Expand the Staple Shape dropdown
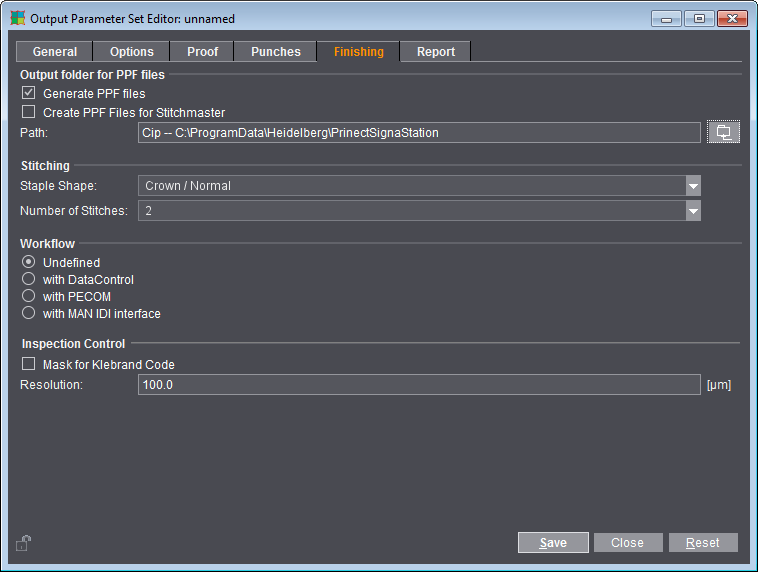758x572 pixels. (x=692, y=185)
